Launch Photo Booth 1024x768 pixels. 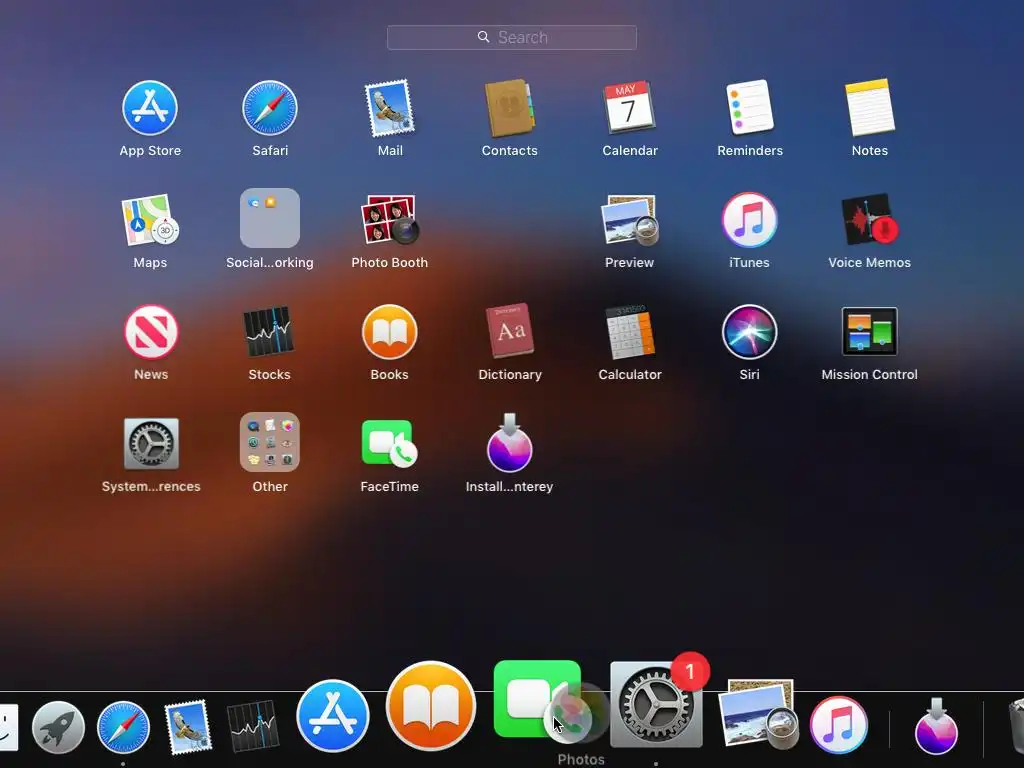click(x=390, y=219)
